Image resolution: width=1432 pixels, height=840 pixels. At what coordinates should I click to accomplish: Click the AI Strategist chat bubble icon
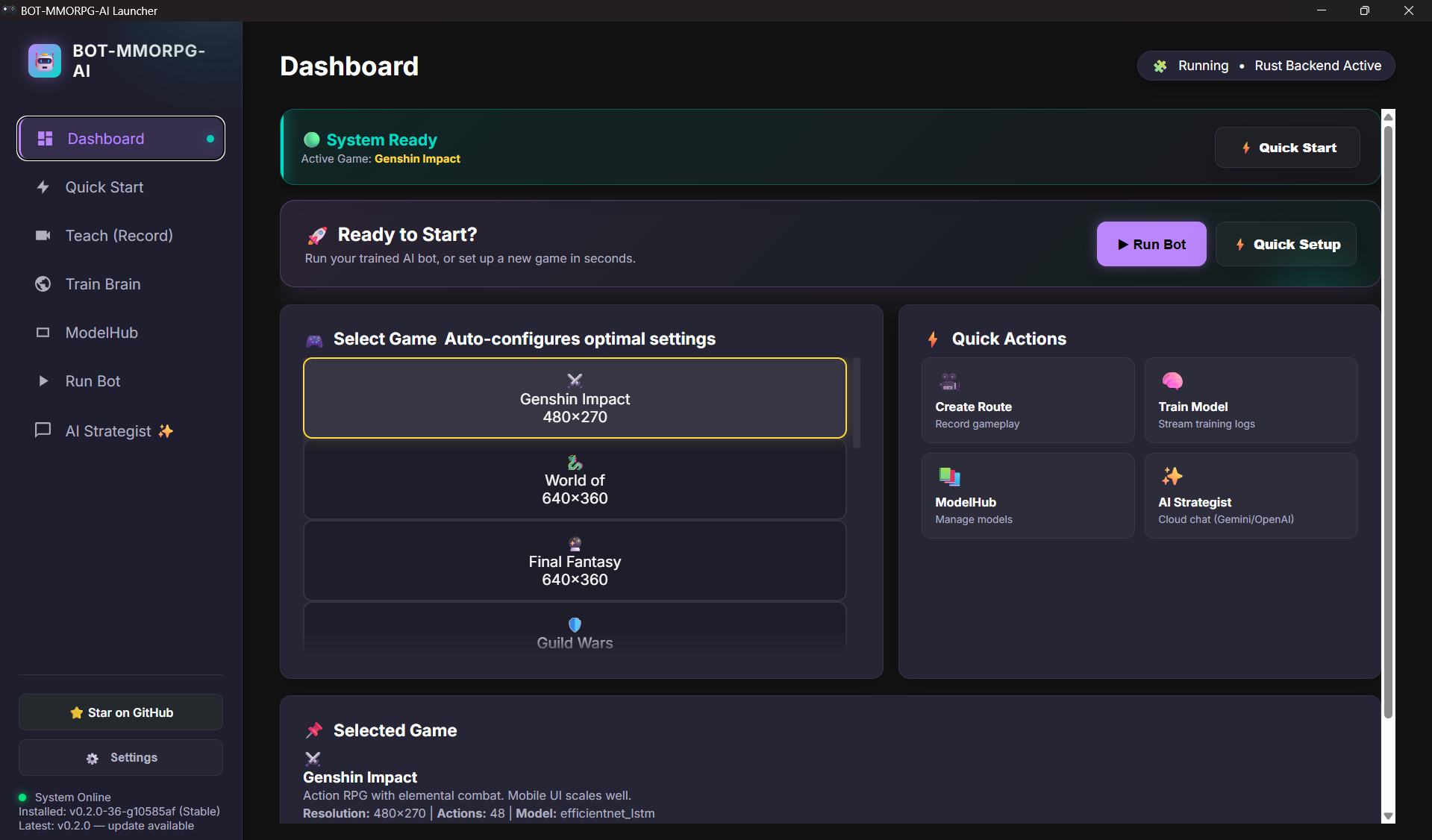pos(43,430)
